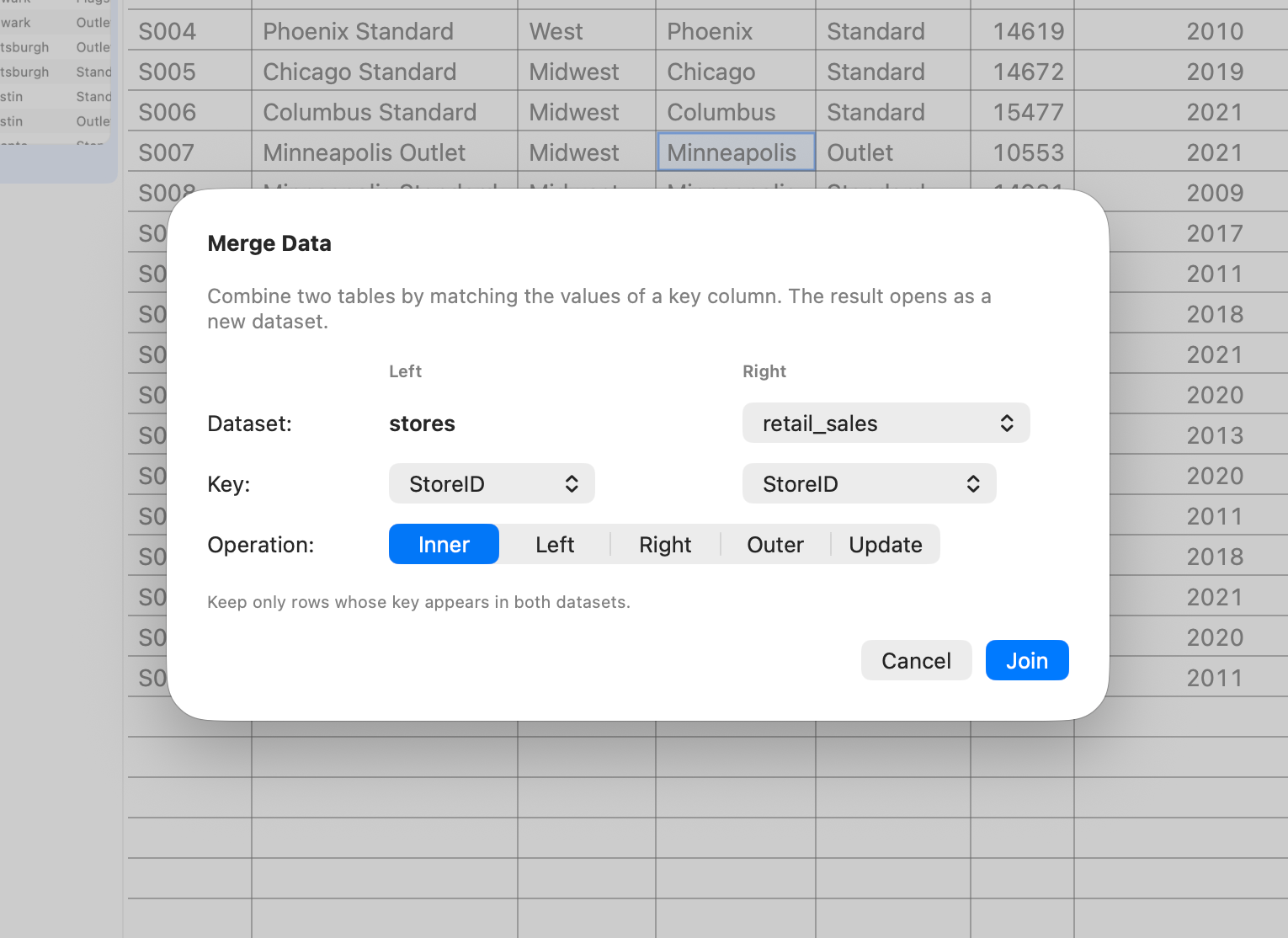
Task: Click the West region cell
Action: (x=587, y=31)
